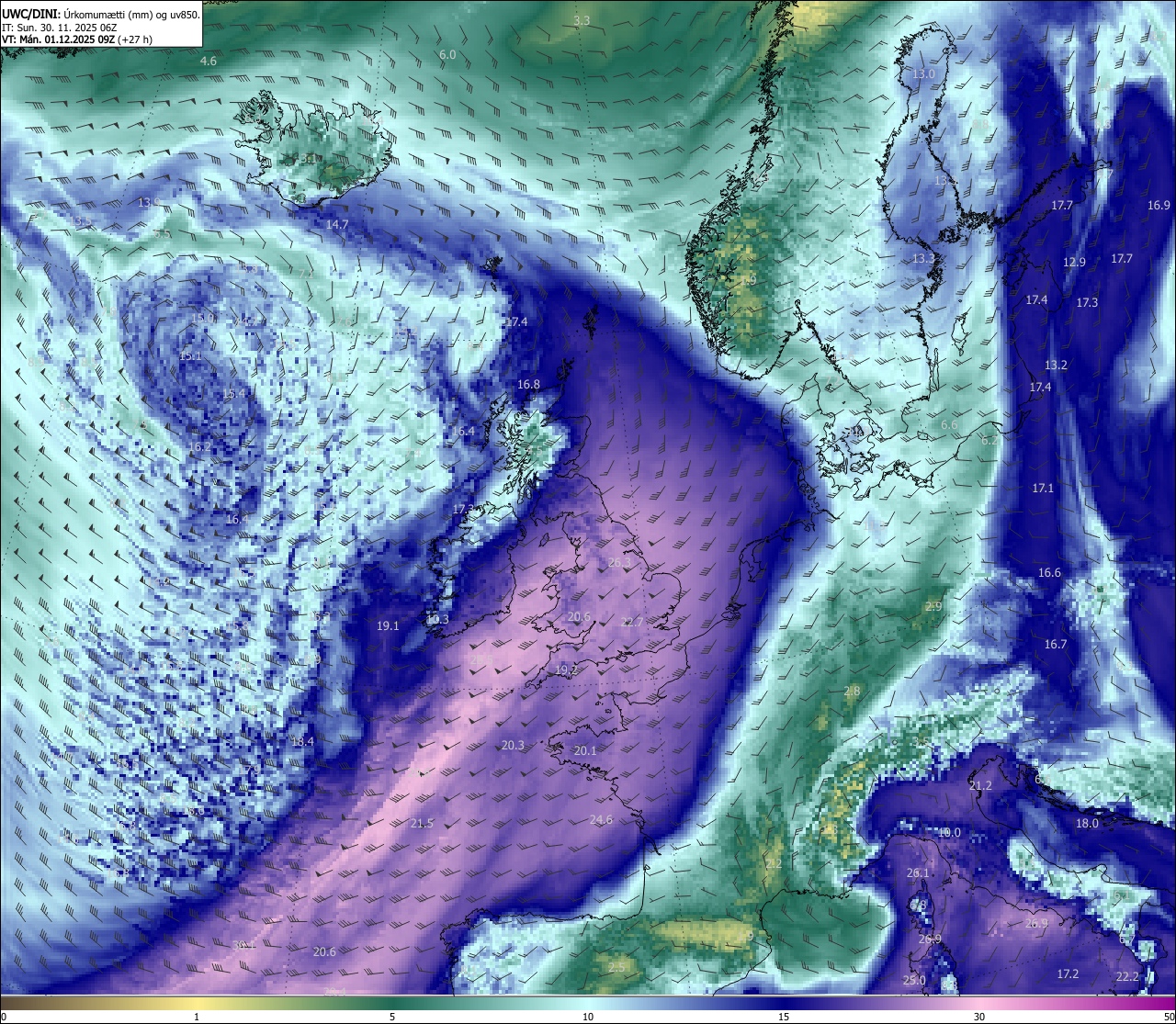Click the 12.9 value label on the map
This screenshot has width=1176, height=1024.
pos(1074,263)
